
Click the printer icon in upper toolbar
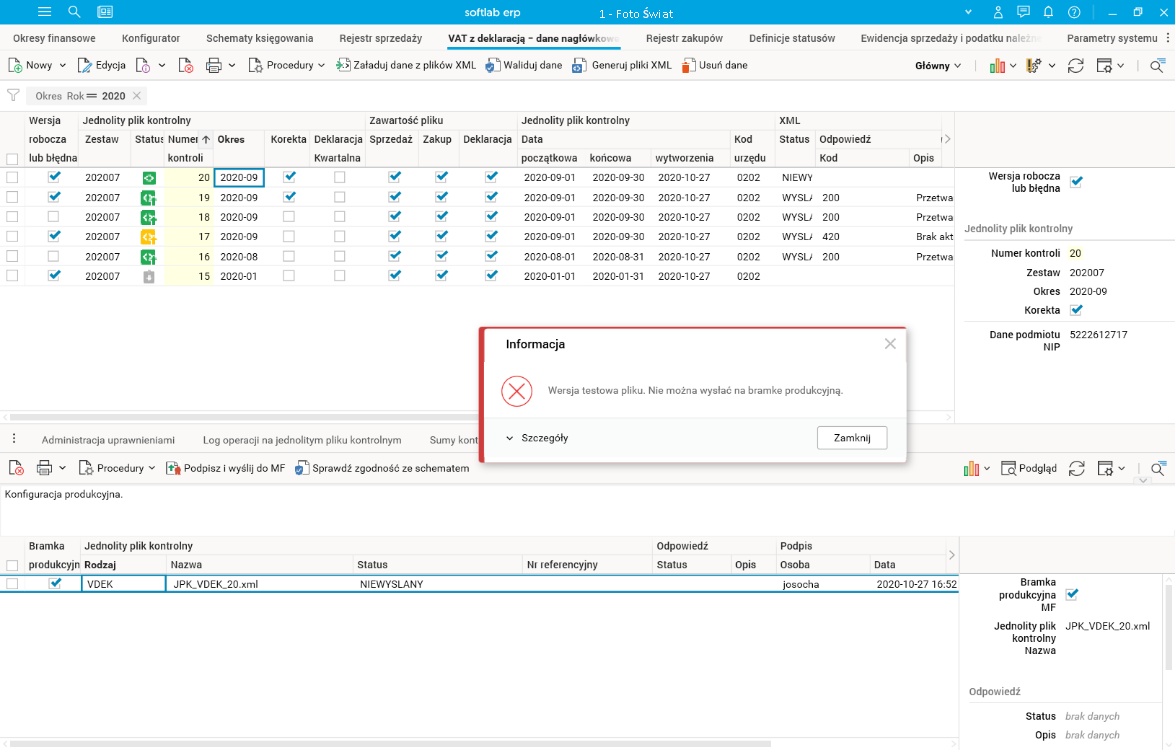pyautogui.click(x=214, y=66)
